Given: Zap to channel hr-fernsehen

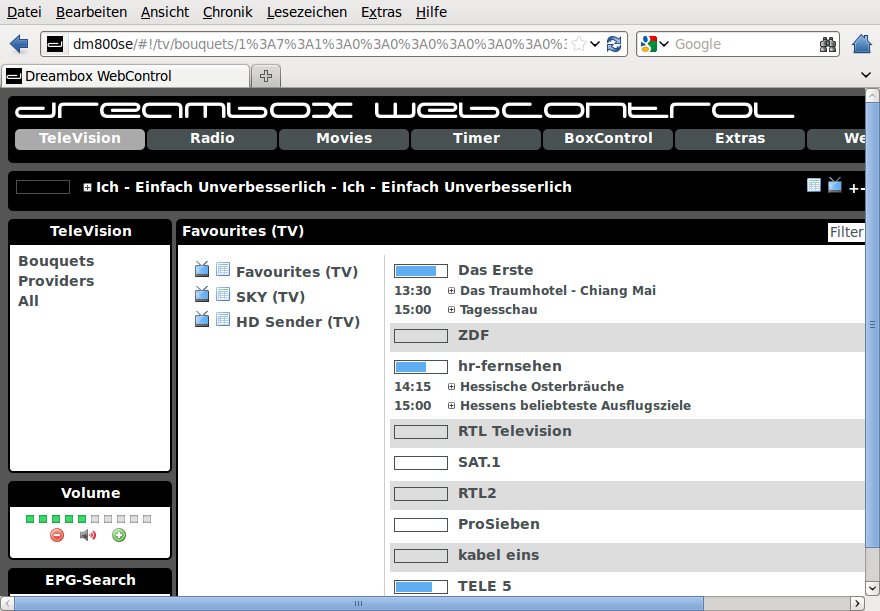Looking at the screenshot, I should click(x=510, y=366).
